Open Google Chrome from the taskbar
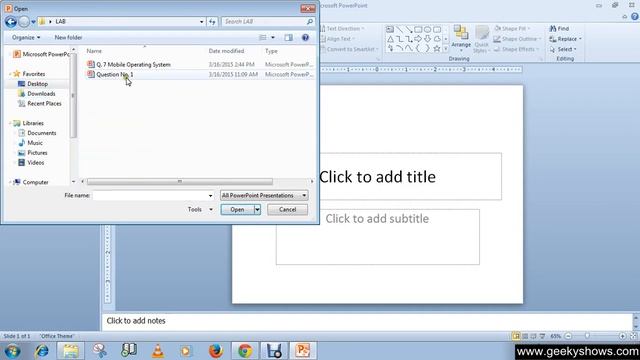Screen dimensions: 640x360 pyautogui.click(x=245, y=351)
